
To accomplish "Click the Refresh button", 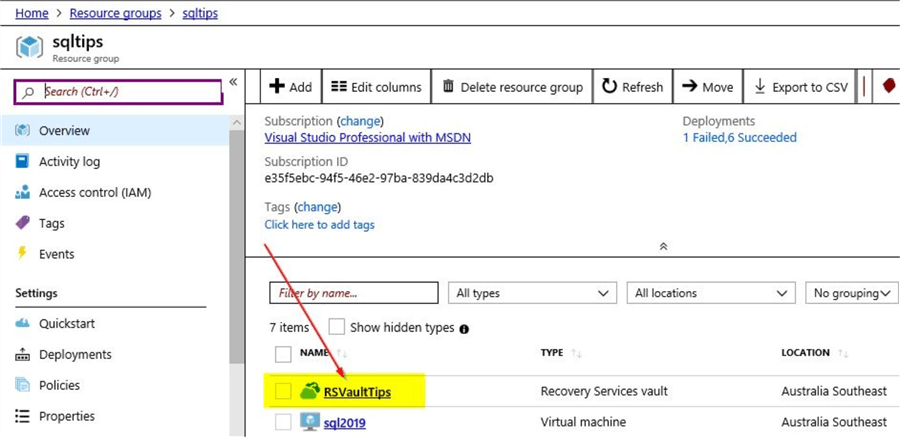I will [633, 87].
